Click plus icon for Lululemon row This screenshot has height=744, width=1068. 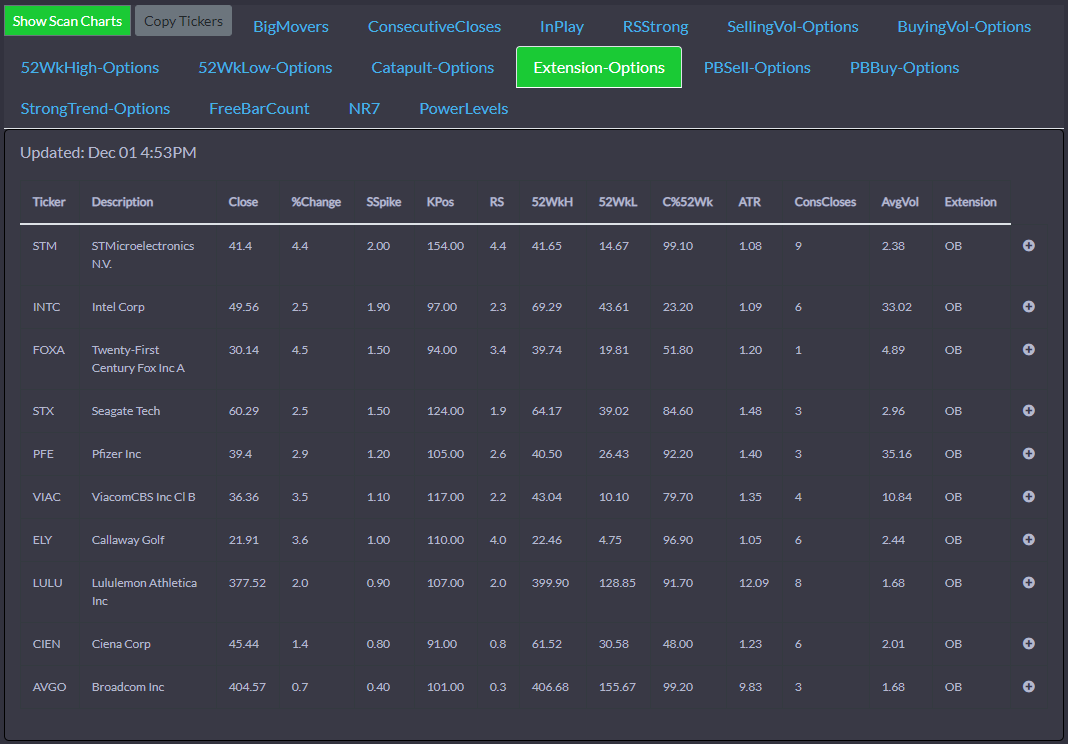(1029, 583)
